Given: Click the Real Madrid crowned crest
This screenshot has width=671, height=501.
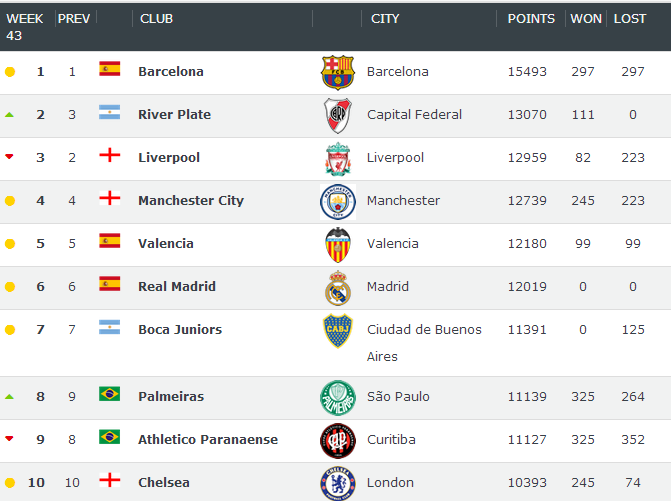Looking at the screenshot, I should tap(338, 288).
